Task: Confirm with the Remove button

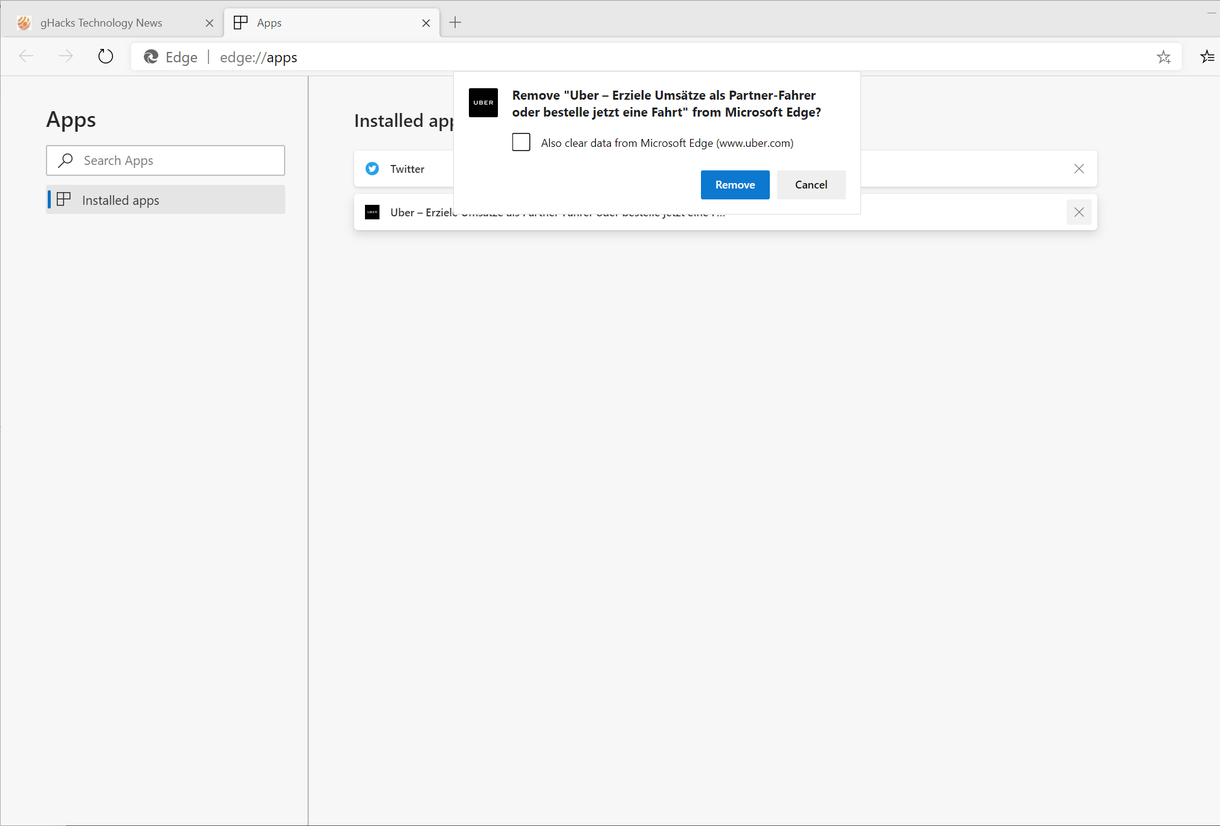Action: 735,185
